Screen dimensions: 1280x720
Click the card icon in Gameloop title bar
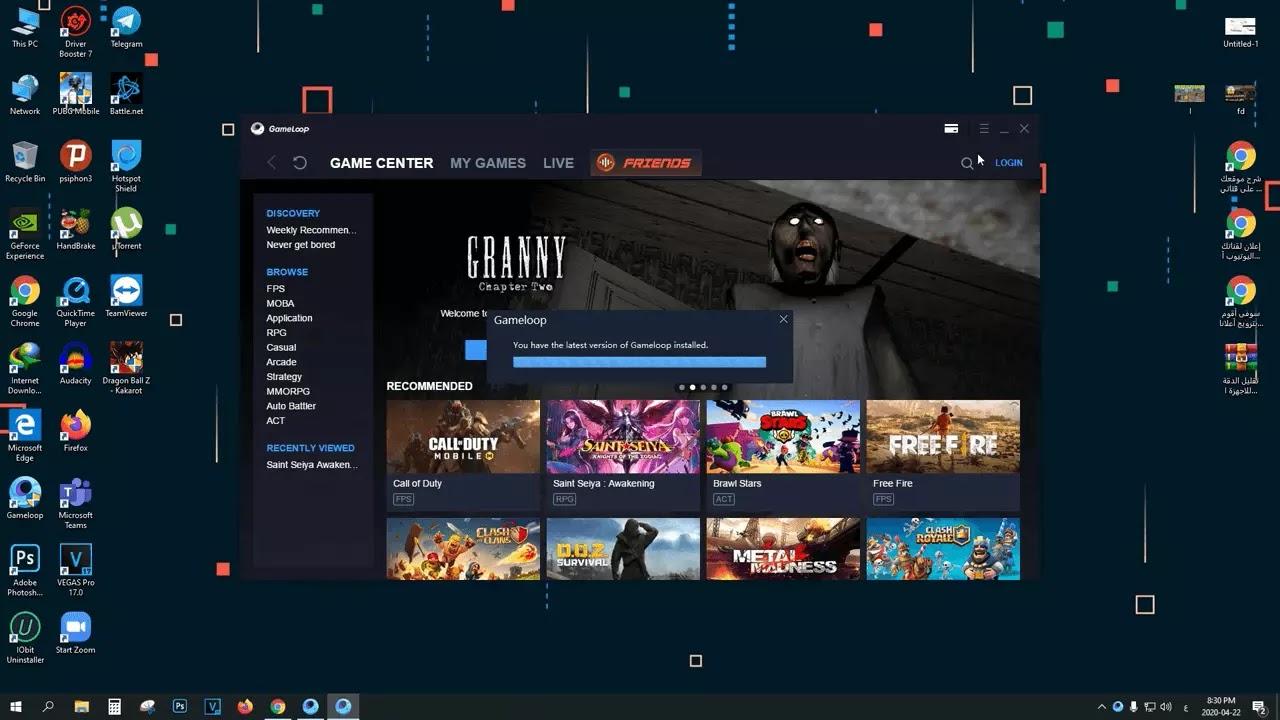[x=951, y=128]
